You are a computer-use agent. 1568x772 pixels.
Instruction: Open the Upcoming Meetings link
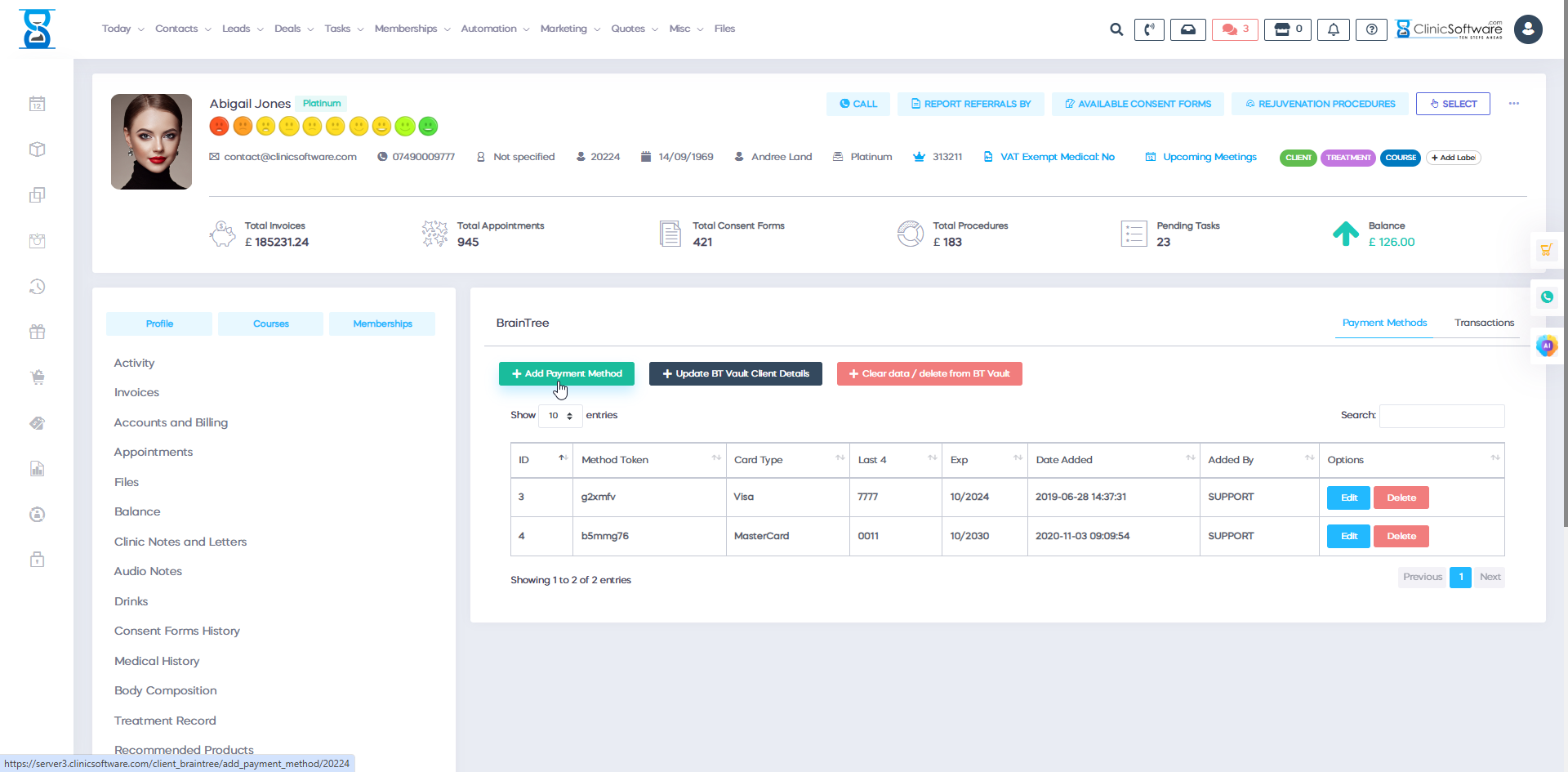pos(1209,157)
